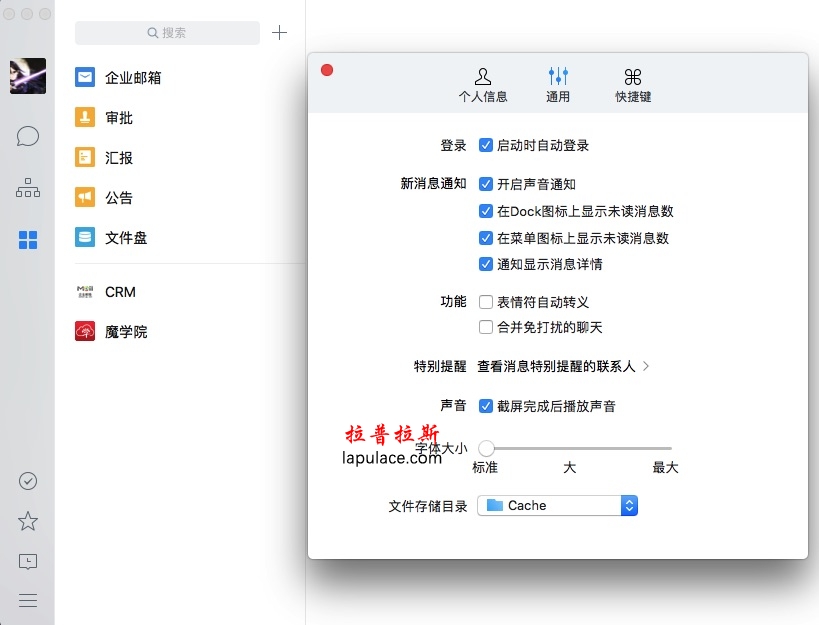
Task: Enable 合并免打扰的聊天 checkbox
Action: (x=486, y=327)
